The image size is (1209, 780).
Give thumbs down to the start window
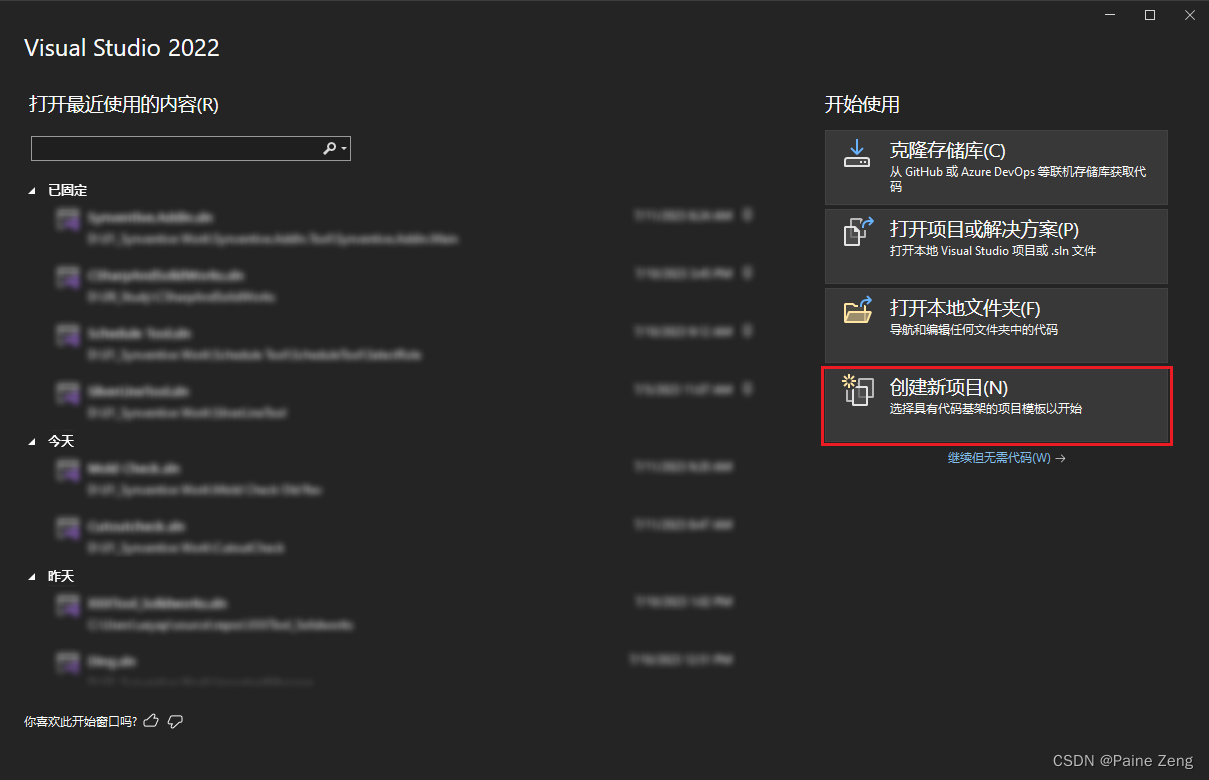tap(175, 721)
